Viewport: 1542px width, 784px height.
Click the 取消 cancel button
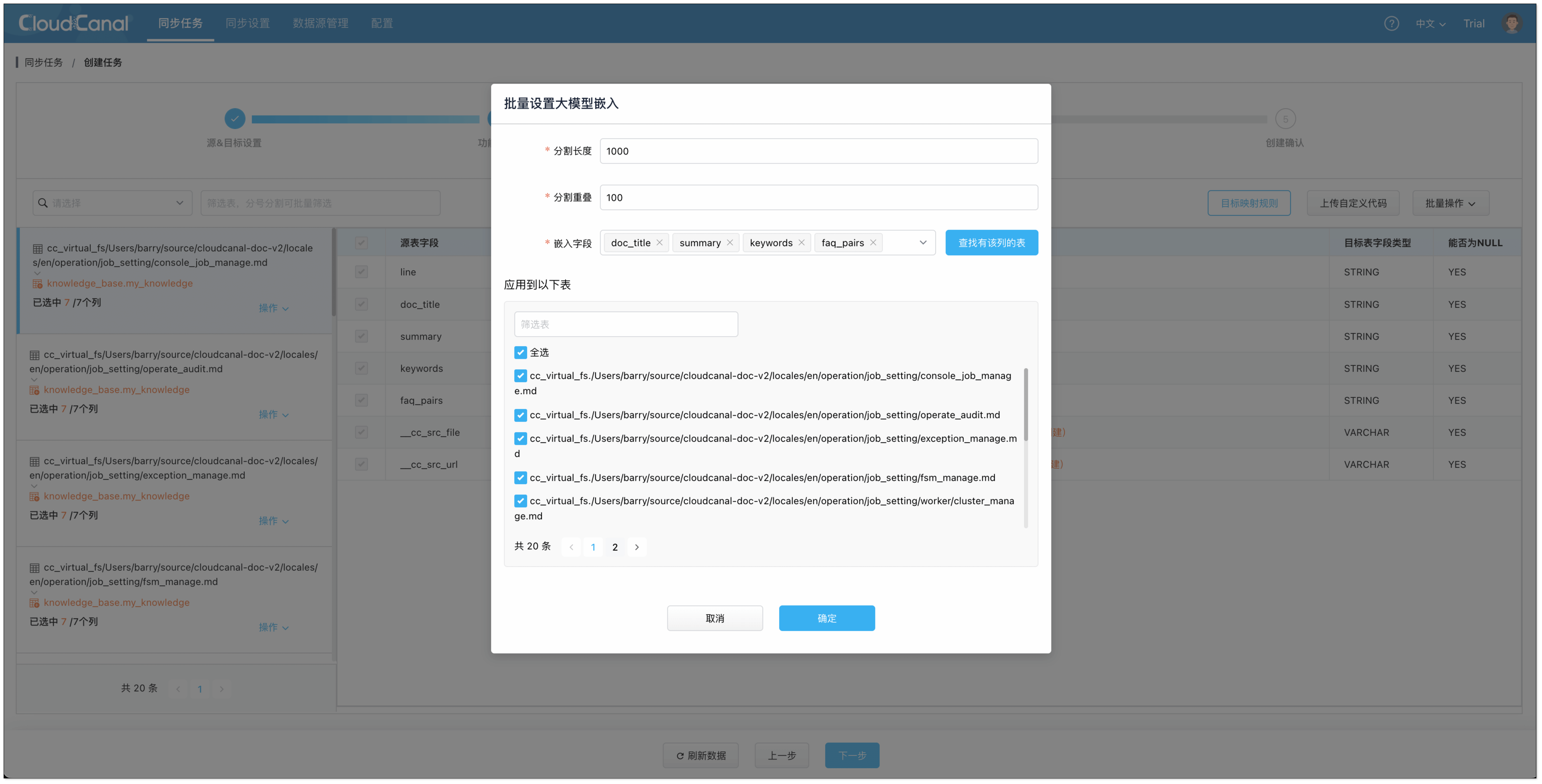(715, 618)
